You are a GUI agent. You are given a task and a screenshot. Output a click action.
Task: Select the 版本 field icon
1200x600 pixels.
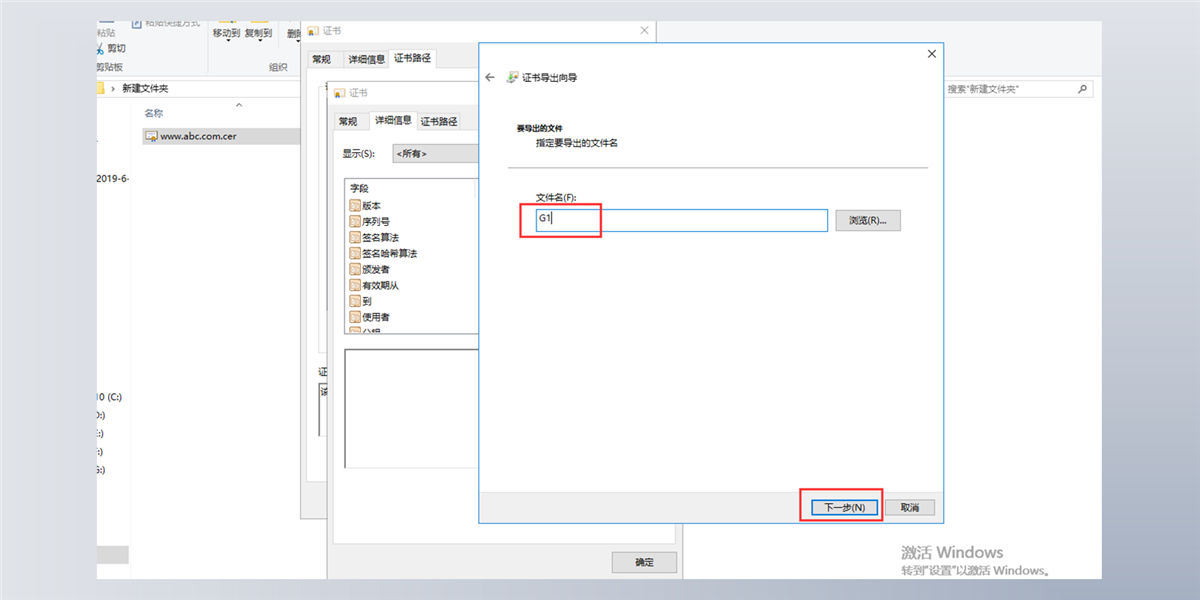[x=355, y=205]
